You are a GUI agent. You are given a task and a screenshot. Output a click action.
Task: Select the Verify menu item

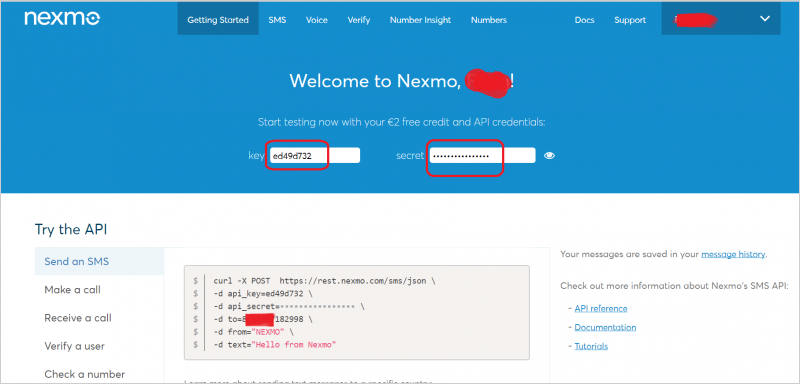click(359, 20)
